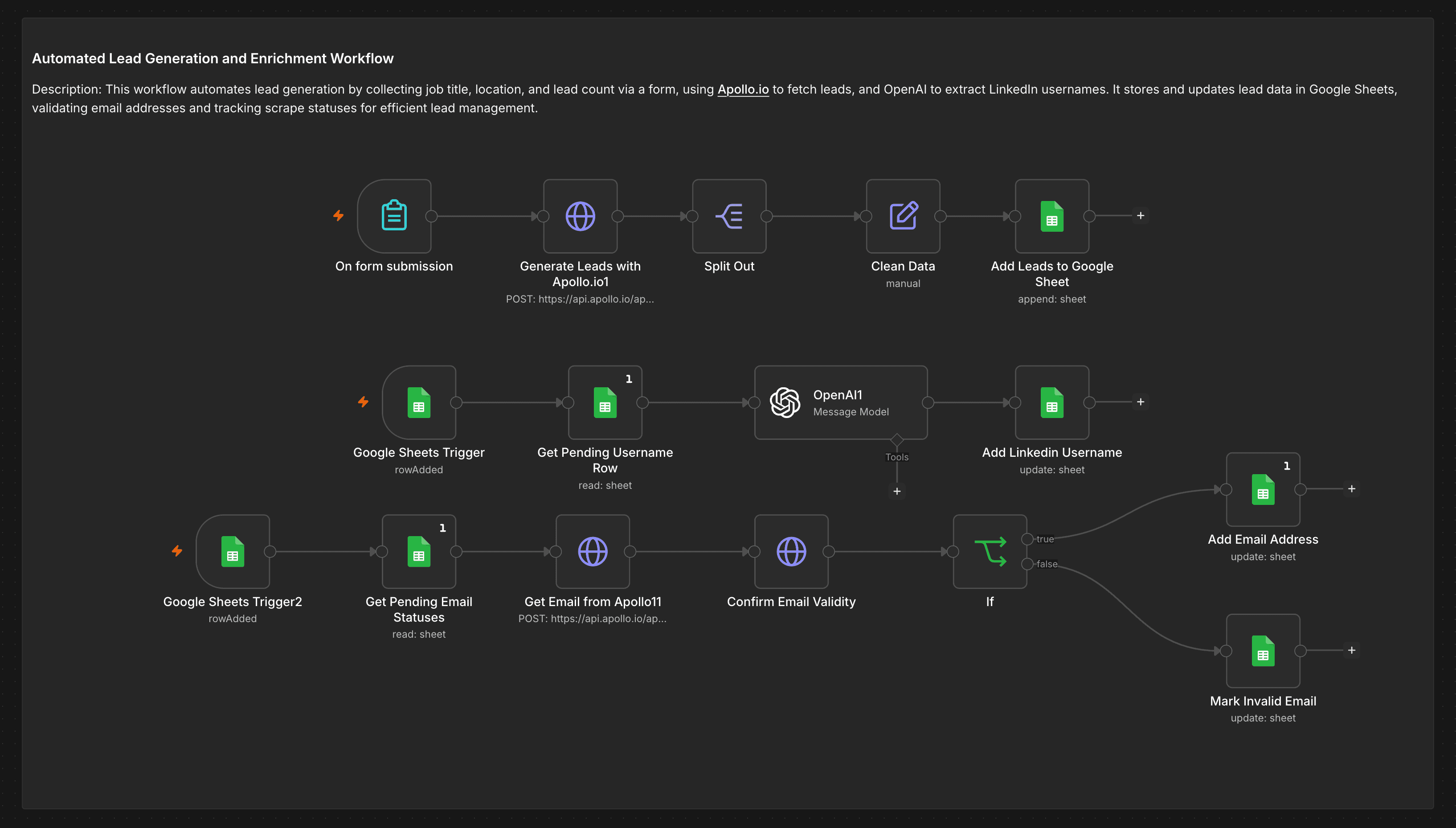Add node after Mark Invalid Email

[1351, 650]
